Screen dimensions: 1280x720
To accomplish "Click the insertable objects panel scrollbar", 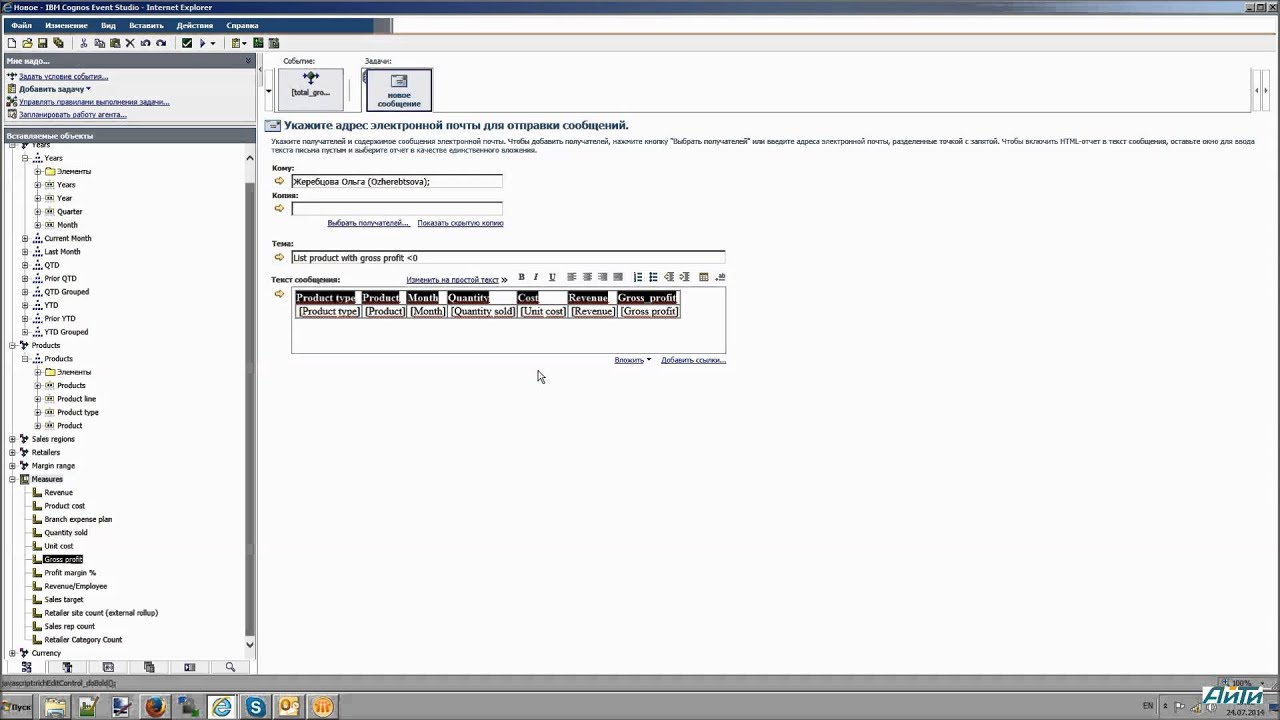I will pos(250,400).
